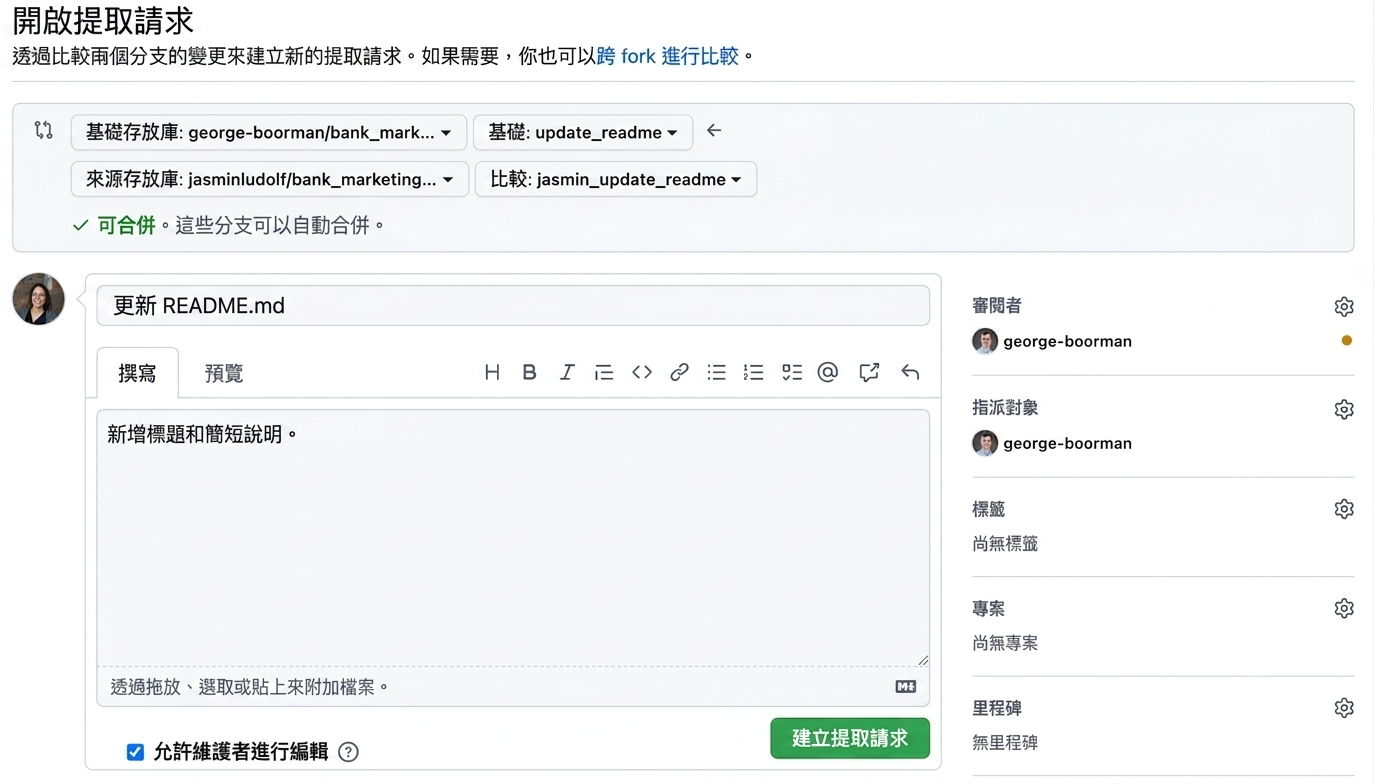
Task: Click the 審閱者 heading
Action: click(x=997, y=306)
